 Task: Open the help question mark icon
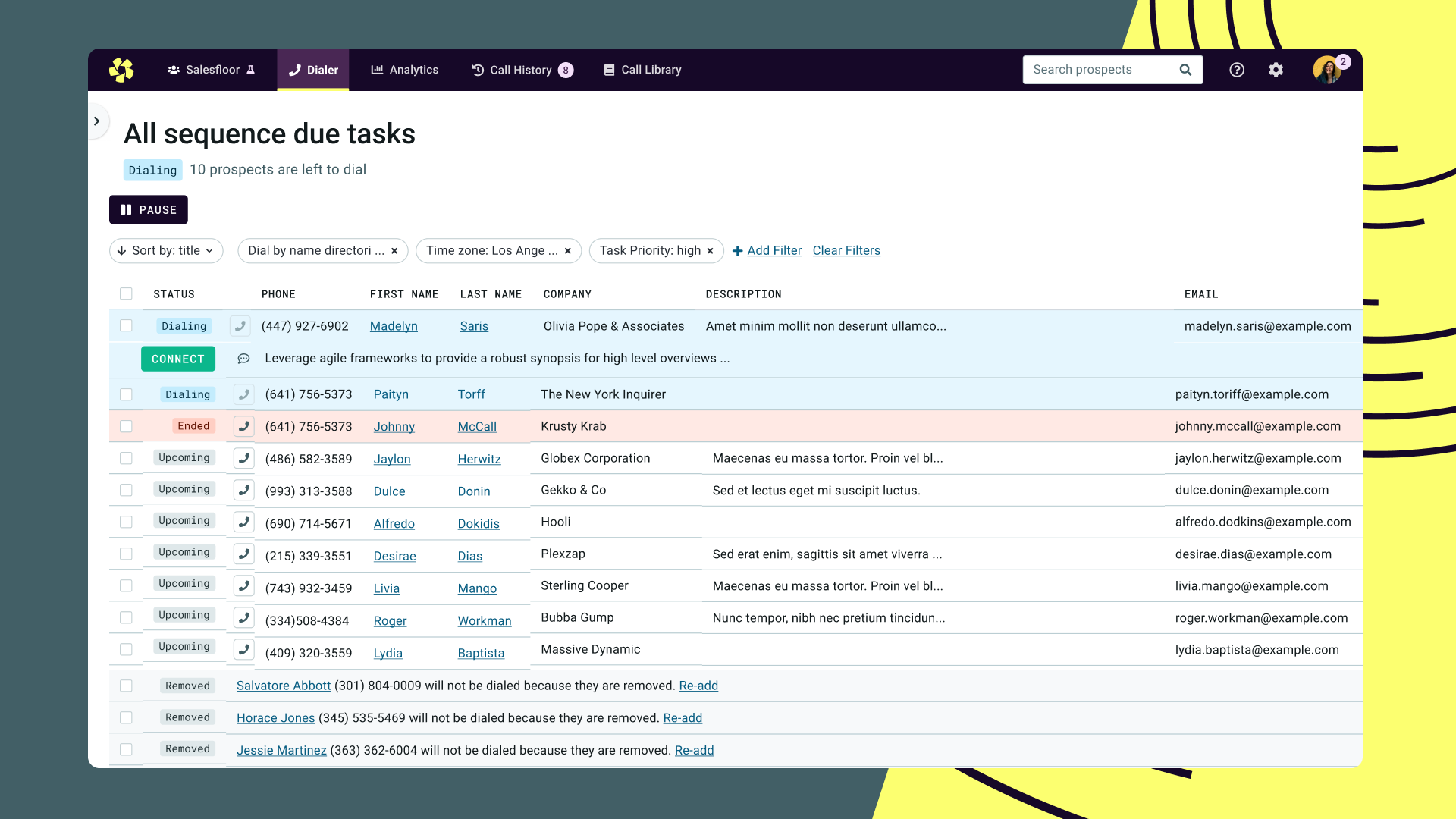pyautogui.click(x=1237, y=70)
